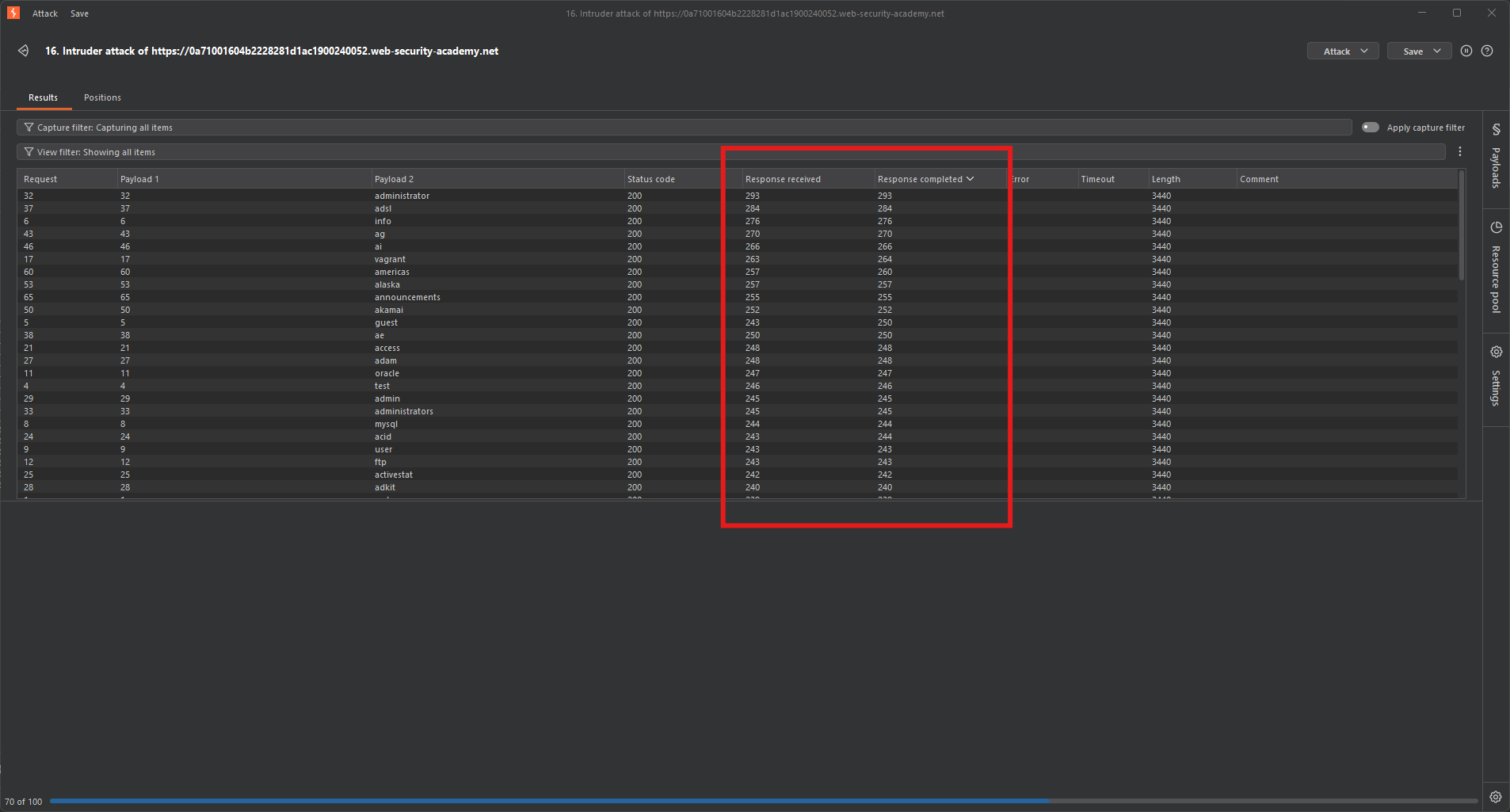Select the row with payload alaska

tap(738, 284)
